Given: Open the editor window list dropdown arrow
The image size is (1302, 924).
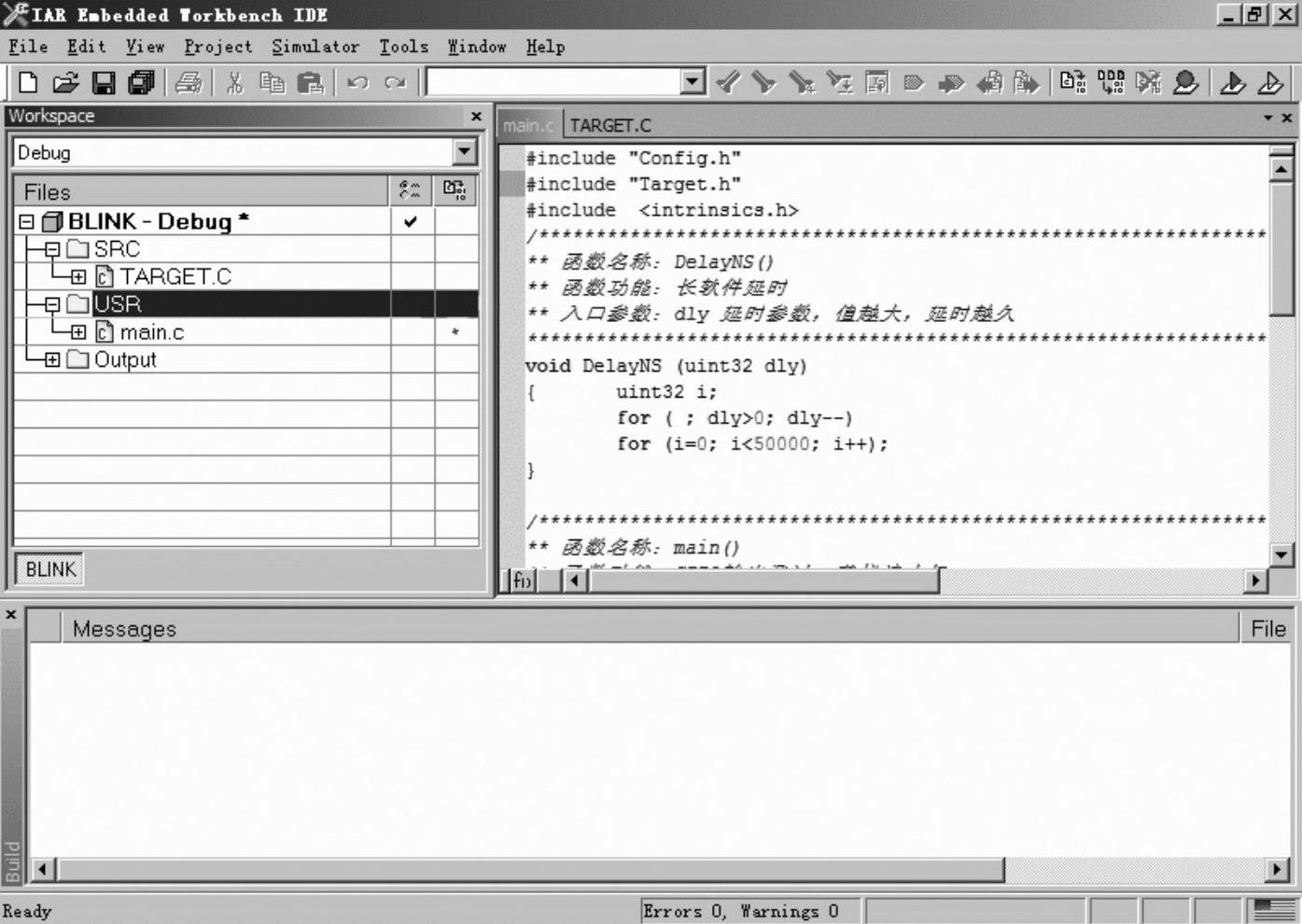Looking at the screenshot, I should tap(1267, 118).
